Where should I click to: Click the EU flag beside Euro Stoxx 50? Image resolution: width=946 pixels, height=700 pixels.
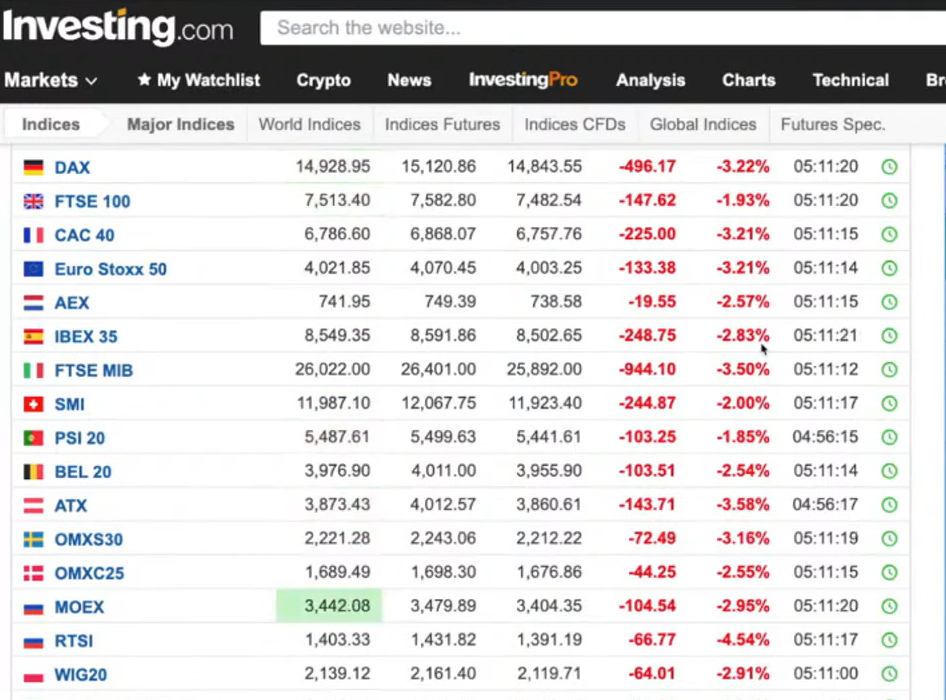[x=34, y=269]
